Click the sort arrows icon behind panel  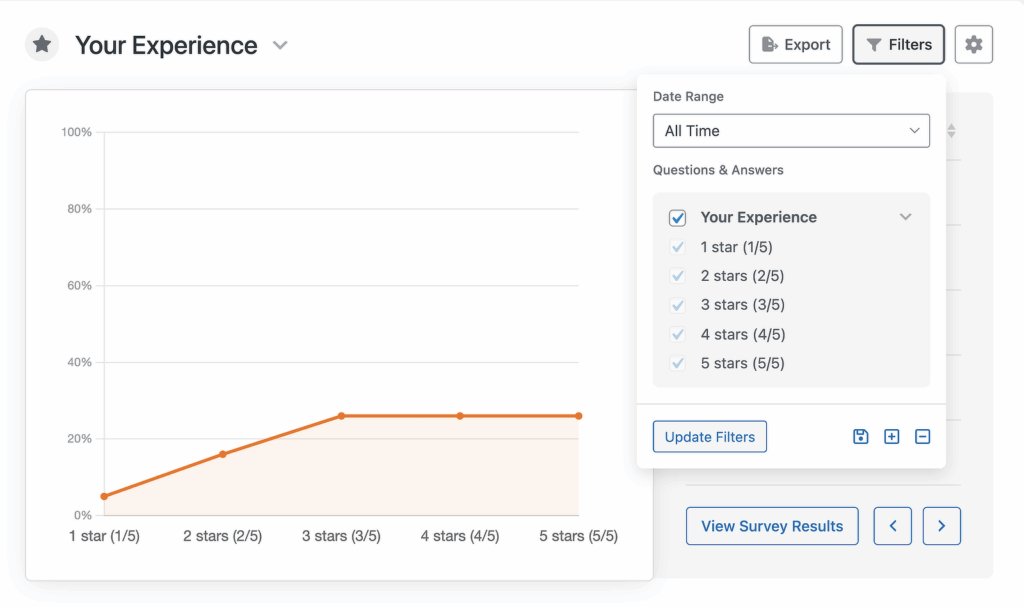951,131
